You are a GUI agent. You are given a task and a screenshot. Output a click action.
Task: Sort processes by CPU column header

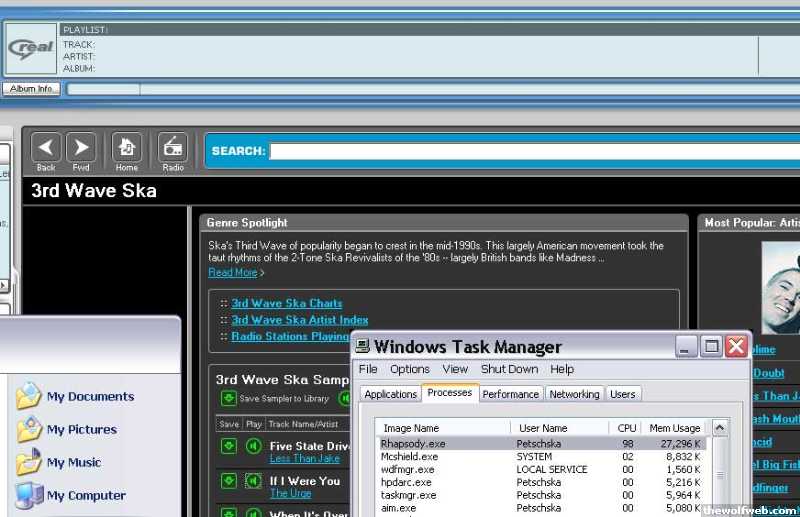pos(627,428)
